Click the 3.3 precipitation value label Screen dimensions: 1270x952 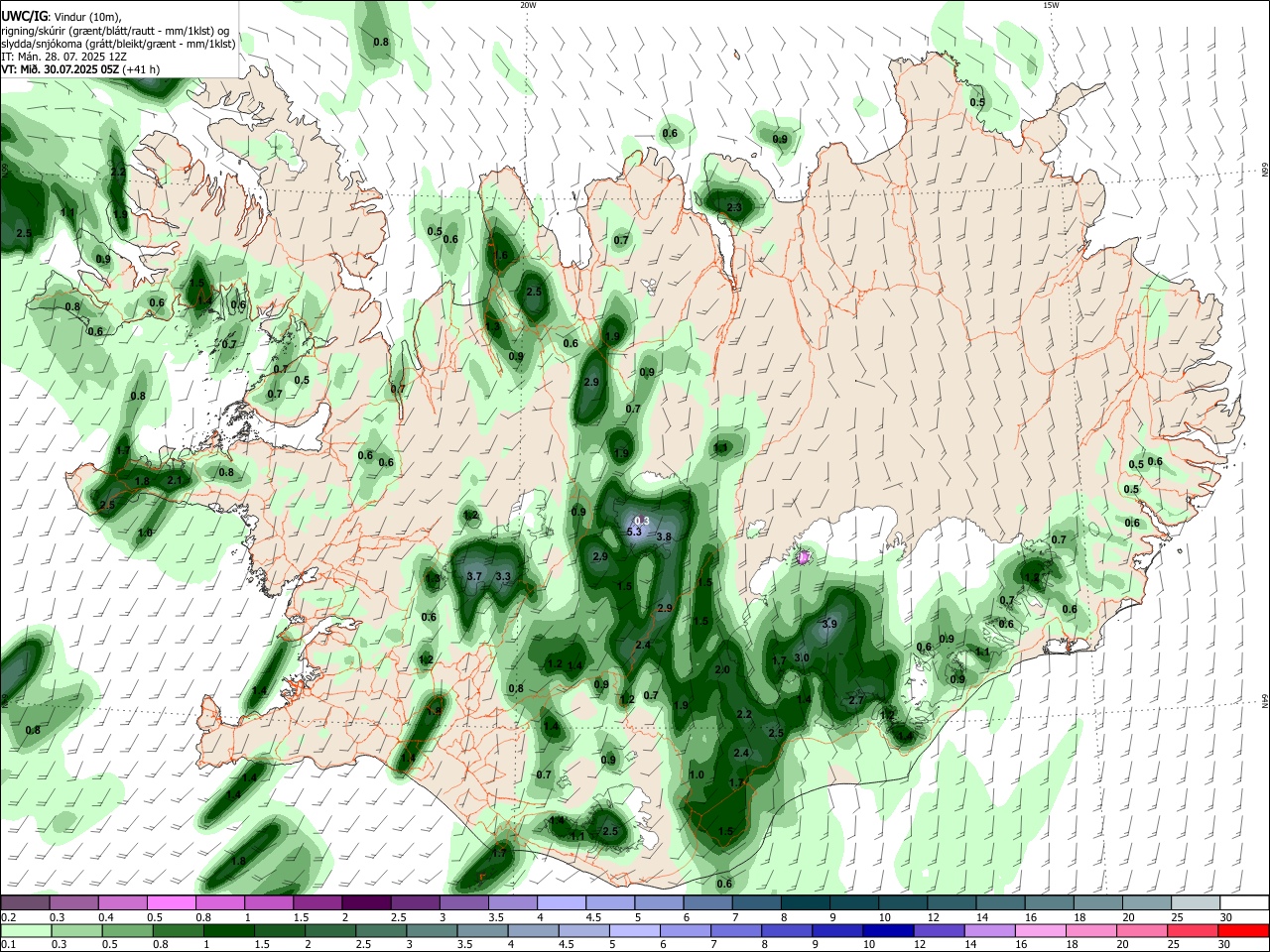tap(503, 576)
